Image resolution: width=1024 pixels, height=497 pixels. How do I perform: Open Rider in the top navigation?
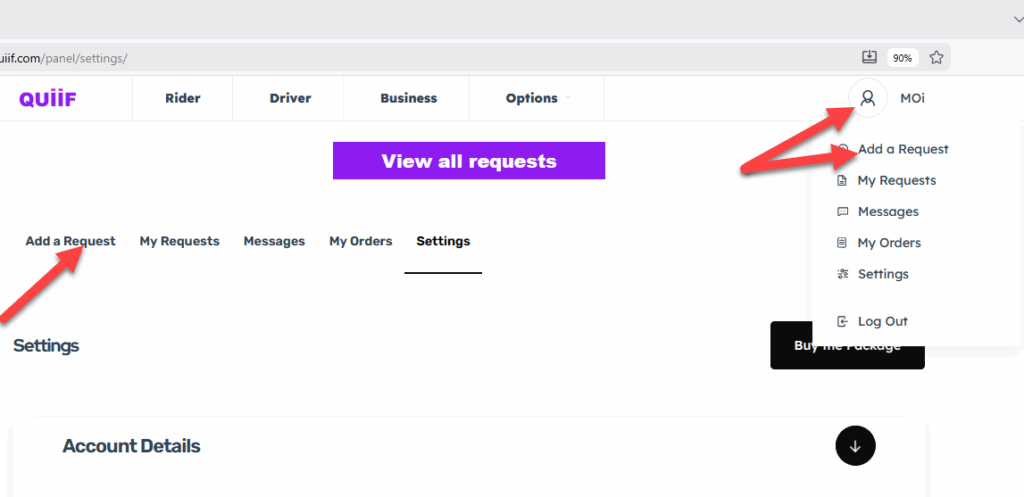182,98
